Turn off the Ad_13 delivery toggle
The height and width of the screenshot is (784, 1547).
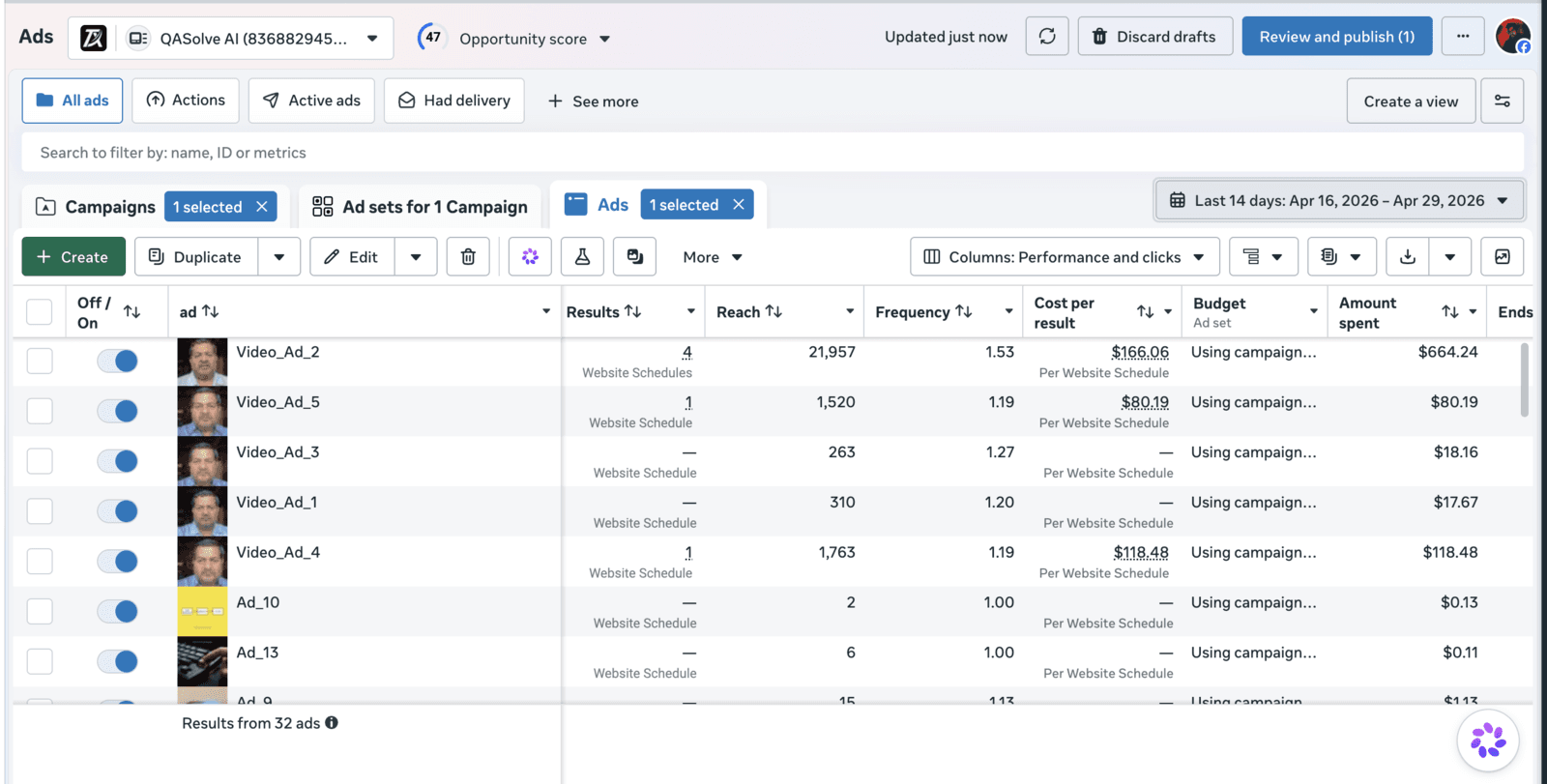click(118, 661)
